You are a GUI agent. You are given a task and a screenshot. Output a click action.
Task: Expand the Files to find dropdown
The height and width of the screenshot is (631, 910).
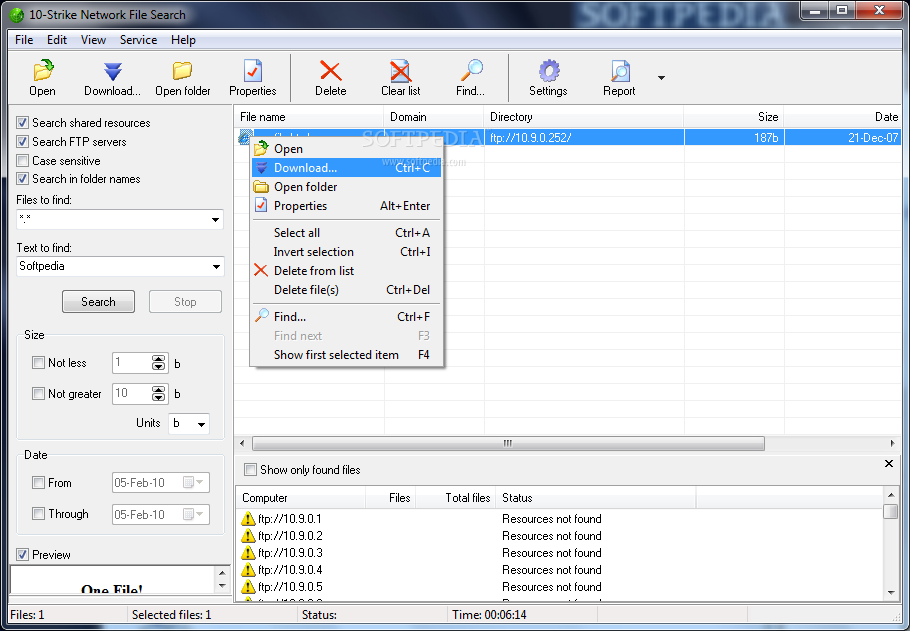point(215,219)
